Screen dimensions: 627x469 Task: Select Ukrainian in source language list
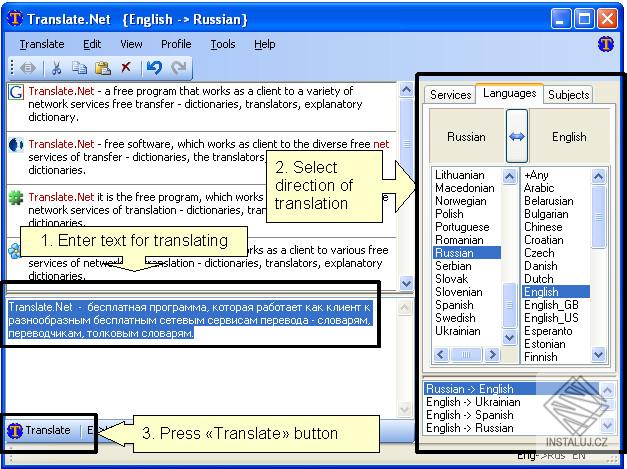(x=458, y=331)
